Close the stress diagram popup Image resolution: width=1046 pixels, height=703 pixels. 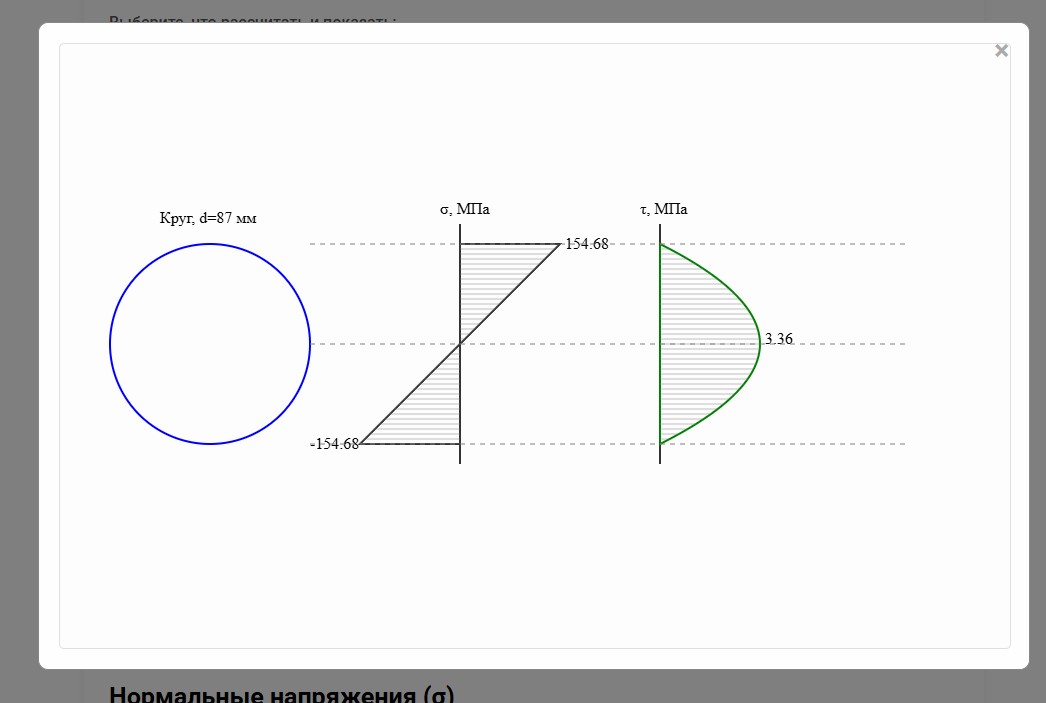[x=1001, y=51]
